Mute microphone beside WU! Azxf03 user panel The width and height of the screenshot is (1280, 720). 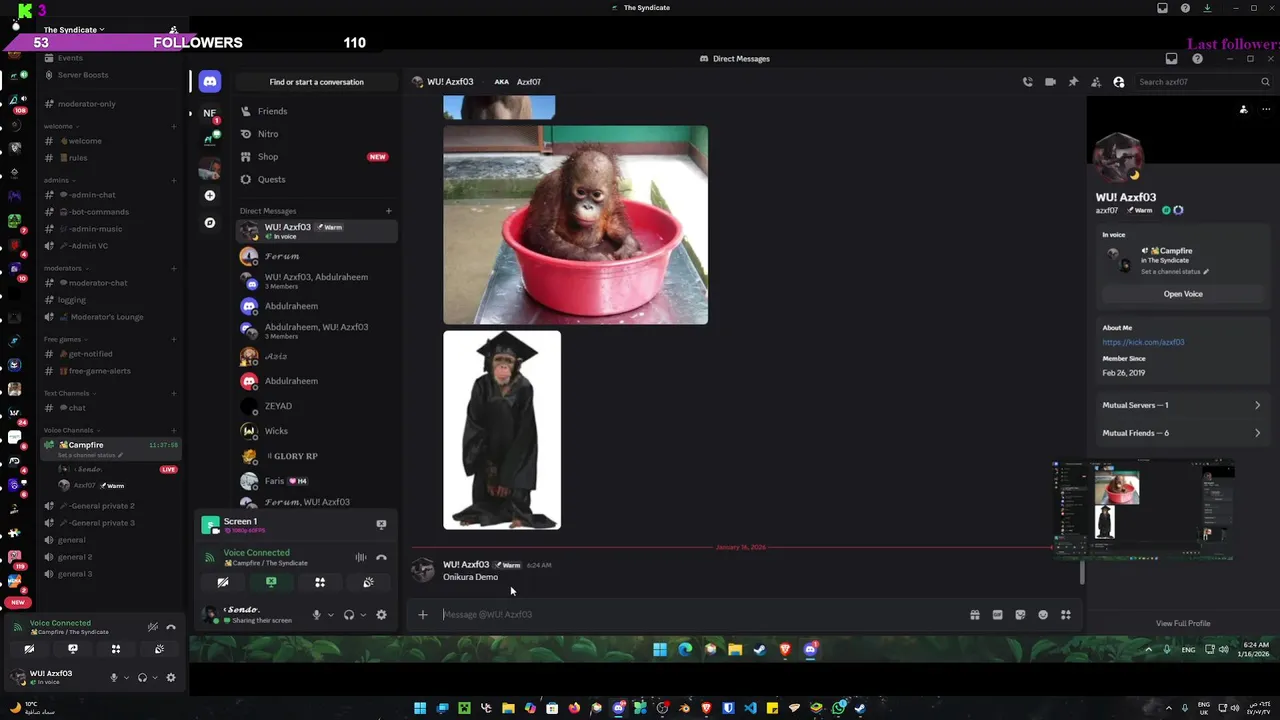pos(114,677)
